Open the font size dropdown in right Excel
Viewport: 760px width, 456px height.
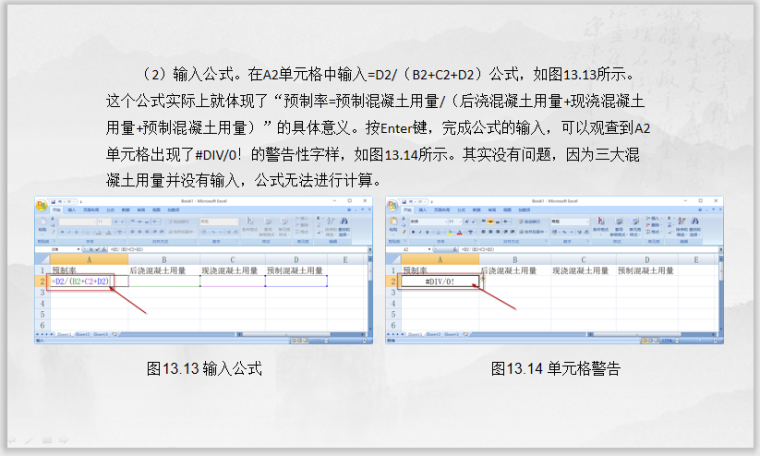click(453, 220)
